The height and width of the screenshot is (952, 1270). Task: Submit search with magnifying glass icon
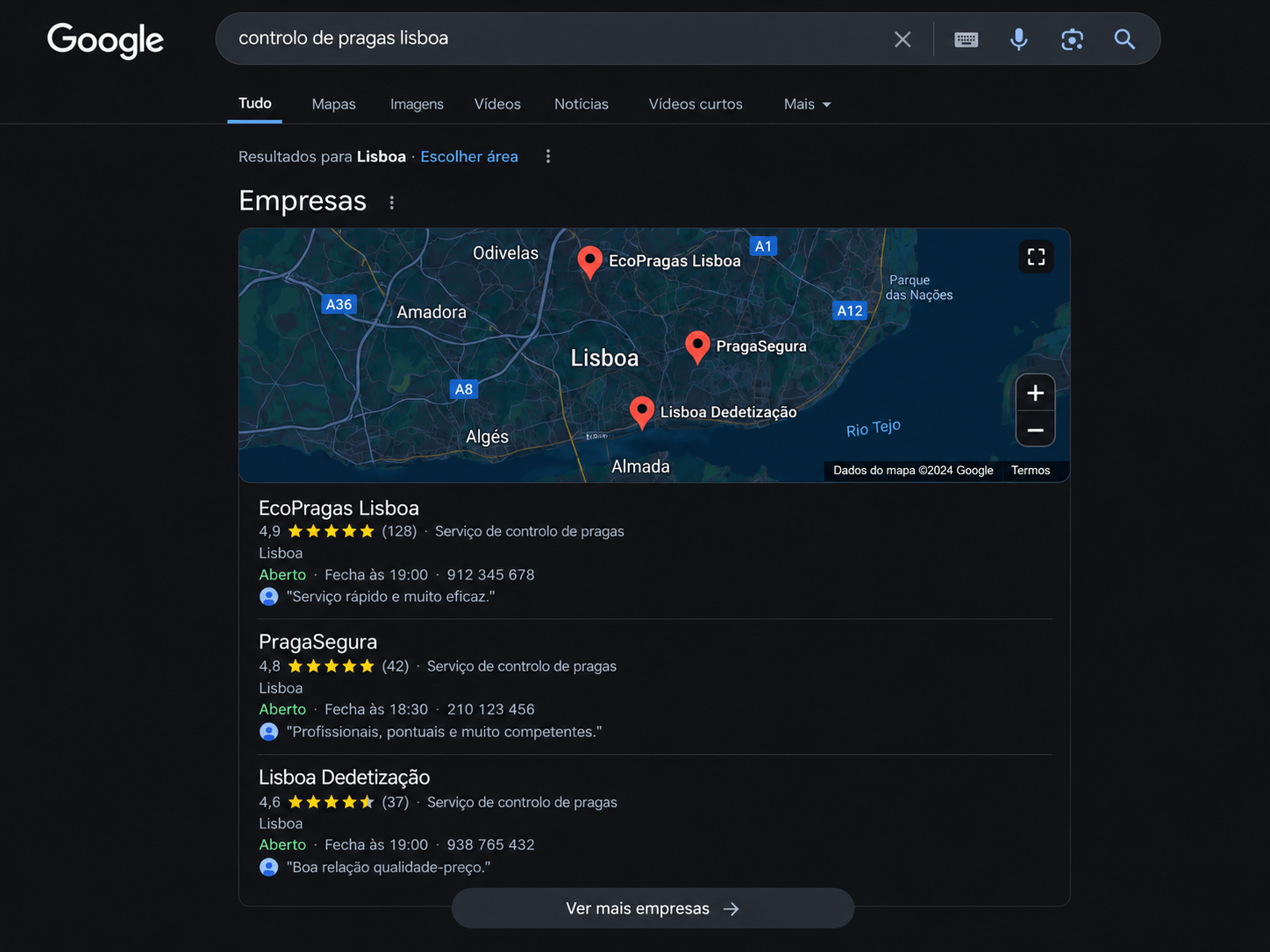tap(1124, 39)
